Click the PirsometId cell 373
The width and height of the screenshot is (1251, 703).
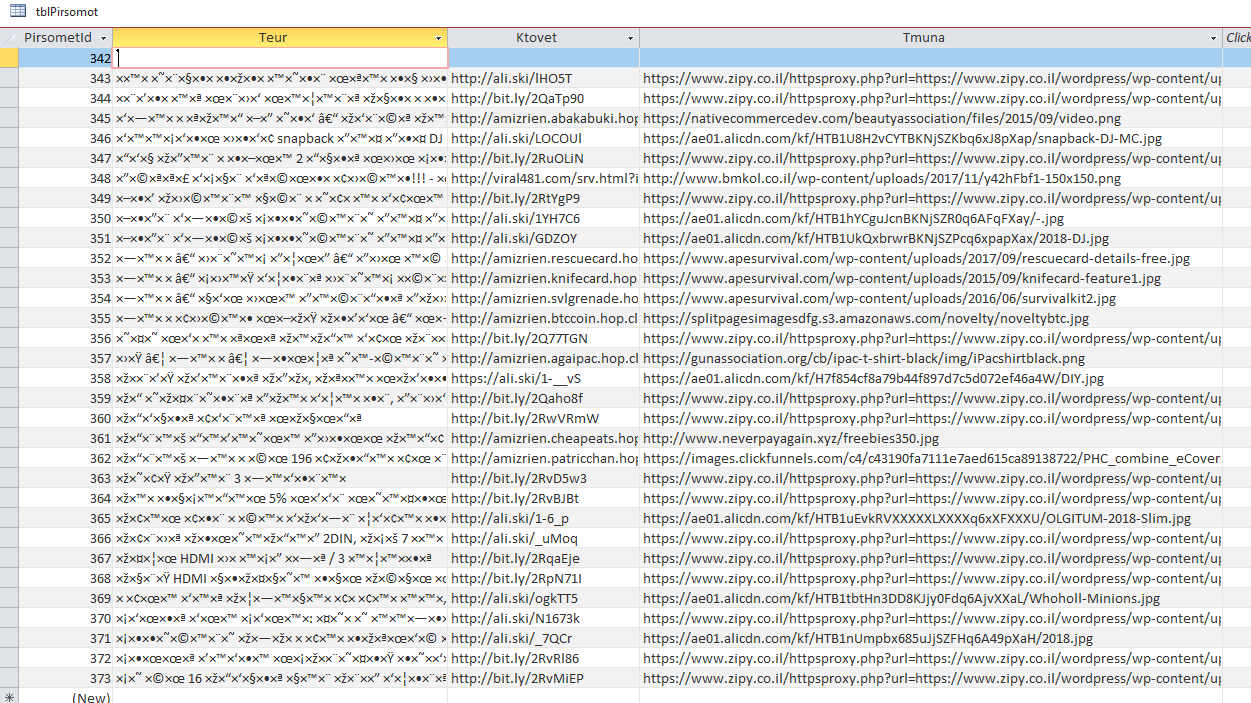(66, 678)
